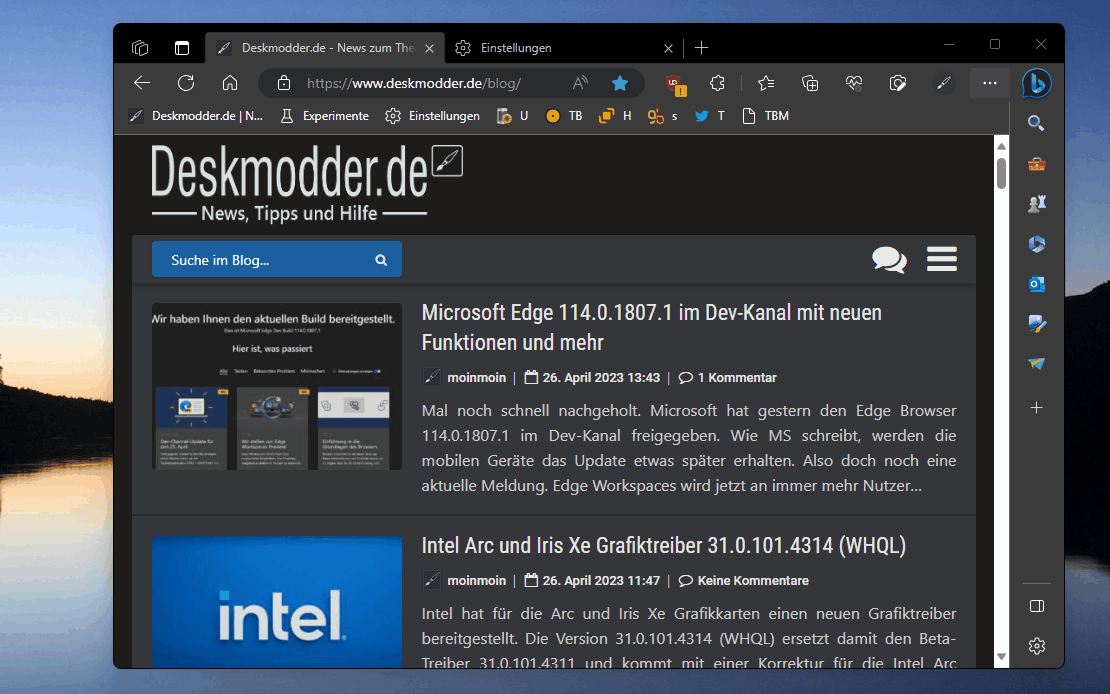Screen dimensions: 1110x694
Task: Toggle the vertical tabs button
Action: 182,47
